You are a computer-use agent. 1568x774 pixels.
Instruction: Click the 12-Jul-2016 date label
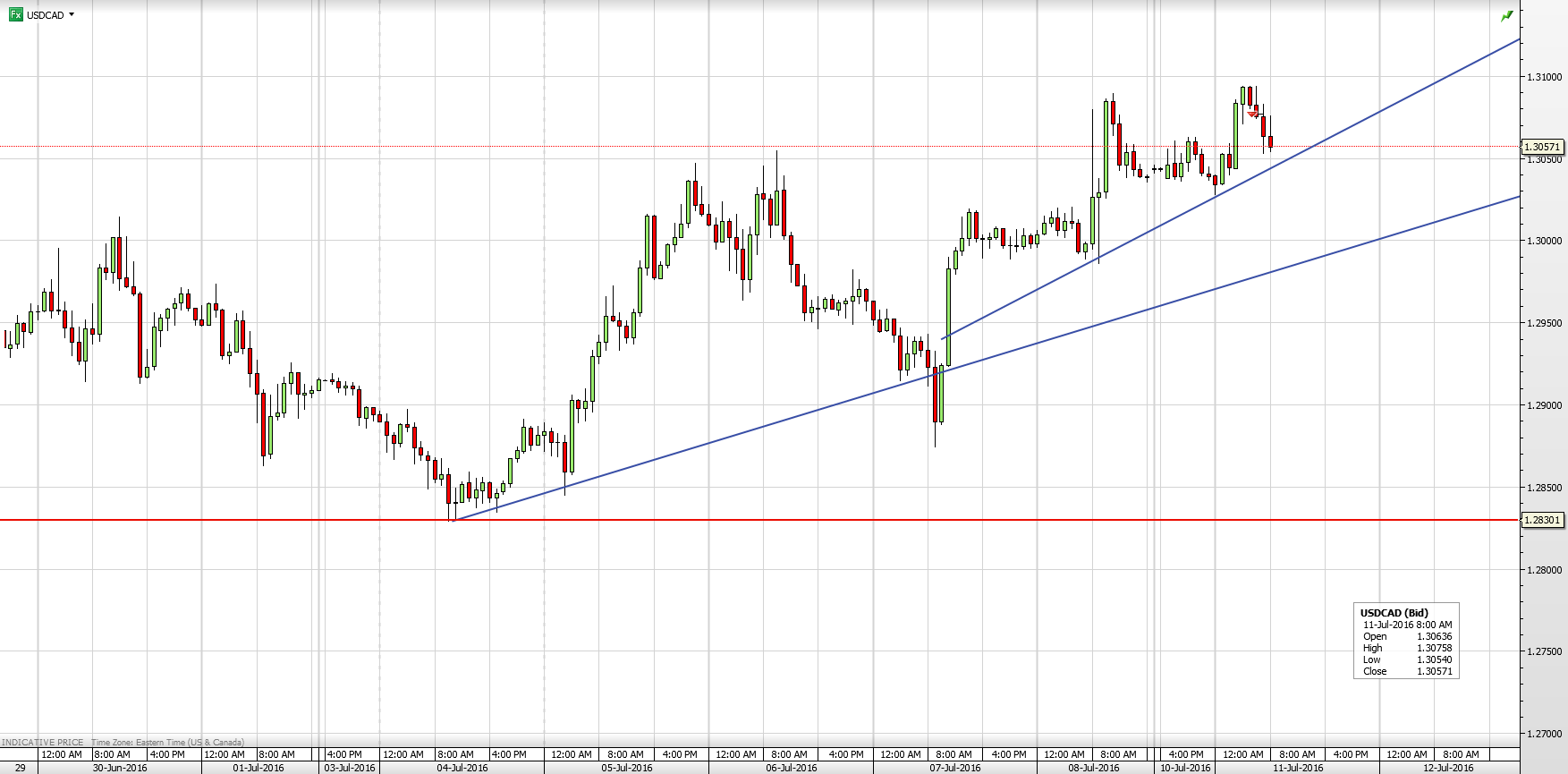coord(1448,768)
